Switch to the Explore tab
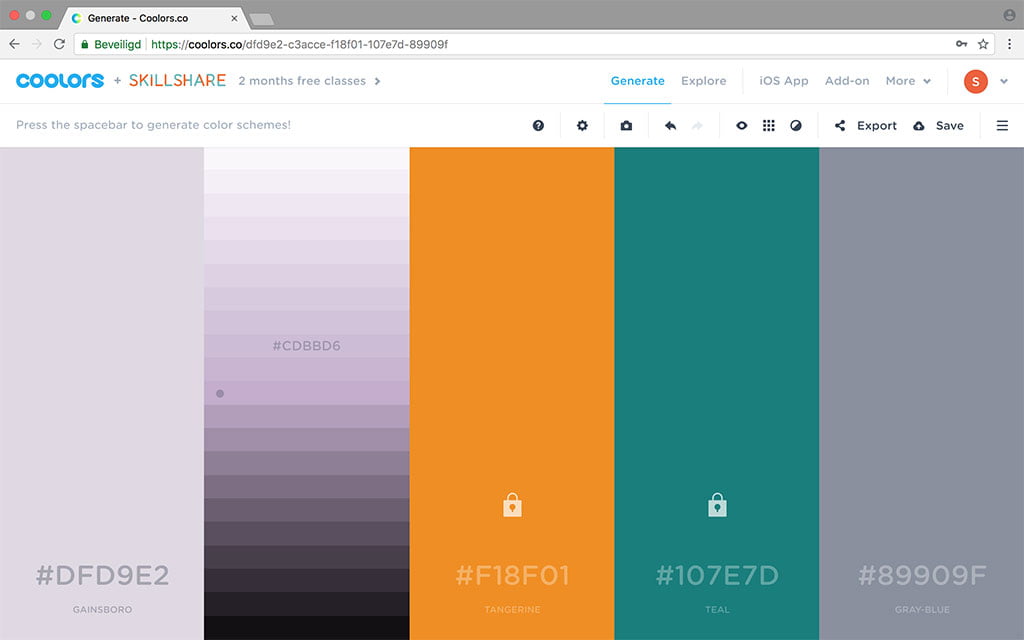Image resolution: width=1024 pixels, height=640 pixels. (x=703, y=81)
